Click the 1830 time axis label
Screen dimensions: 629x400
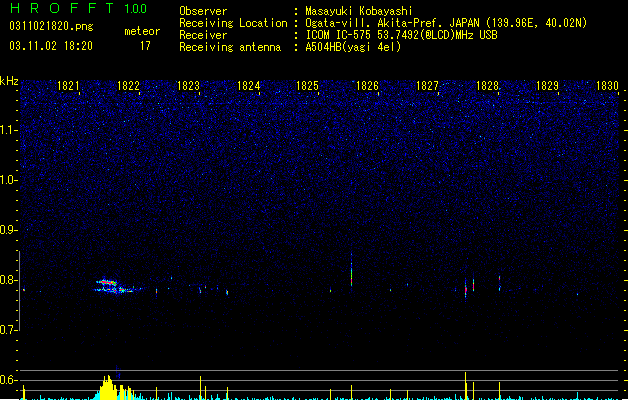click(607, 86)
